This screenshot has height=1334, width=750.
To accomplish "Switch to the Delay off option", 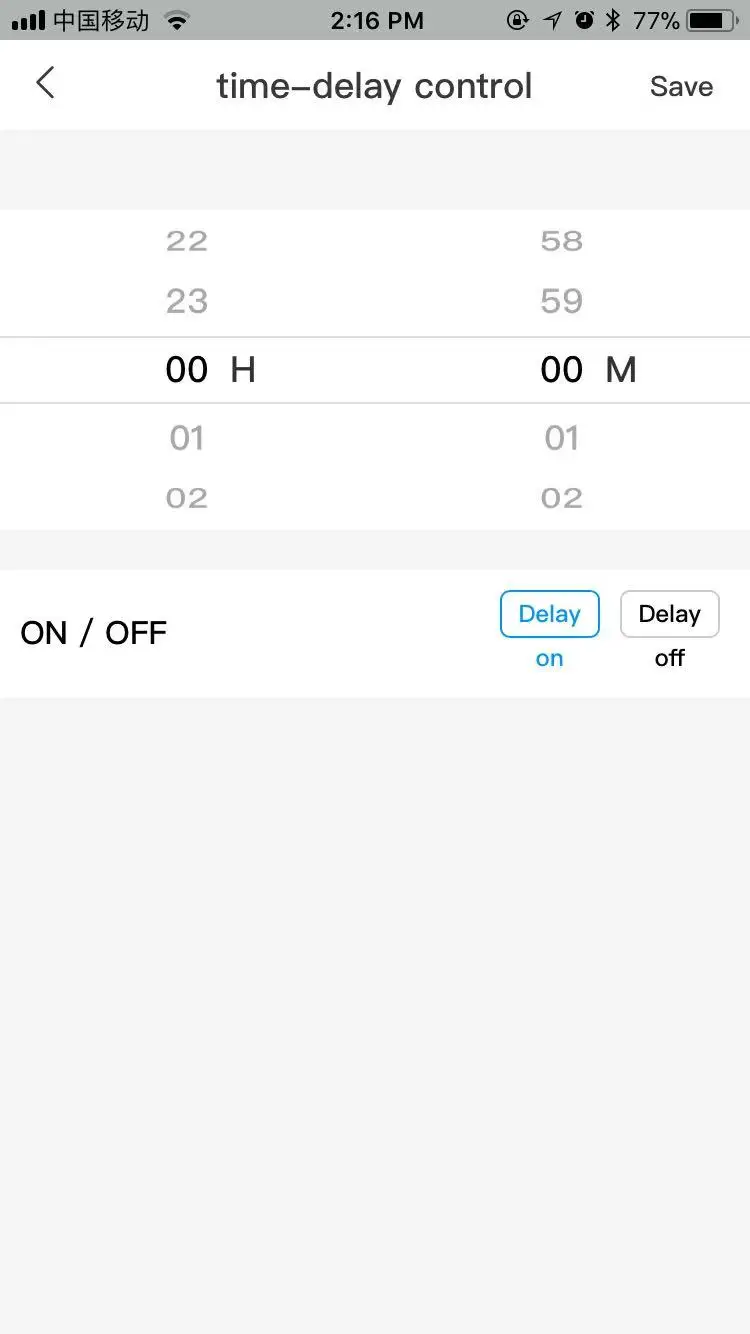I will pyautogui.click(x=669, y=614).
